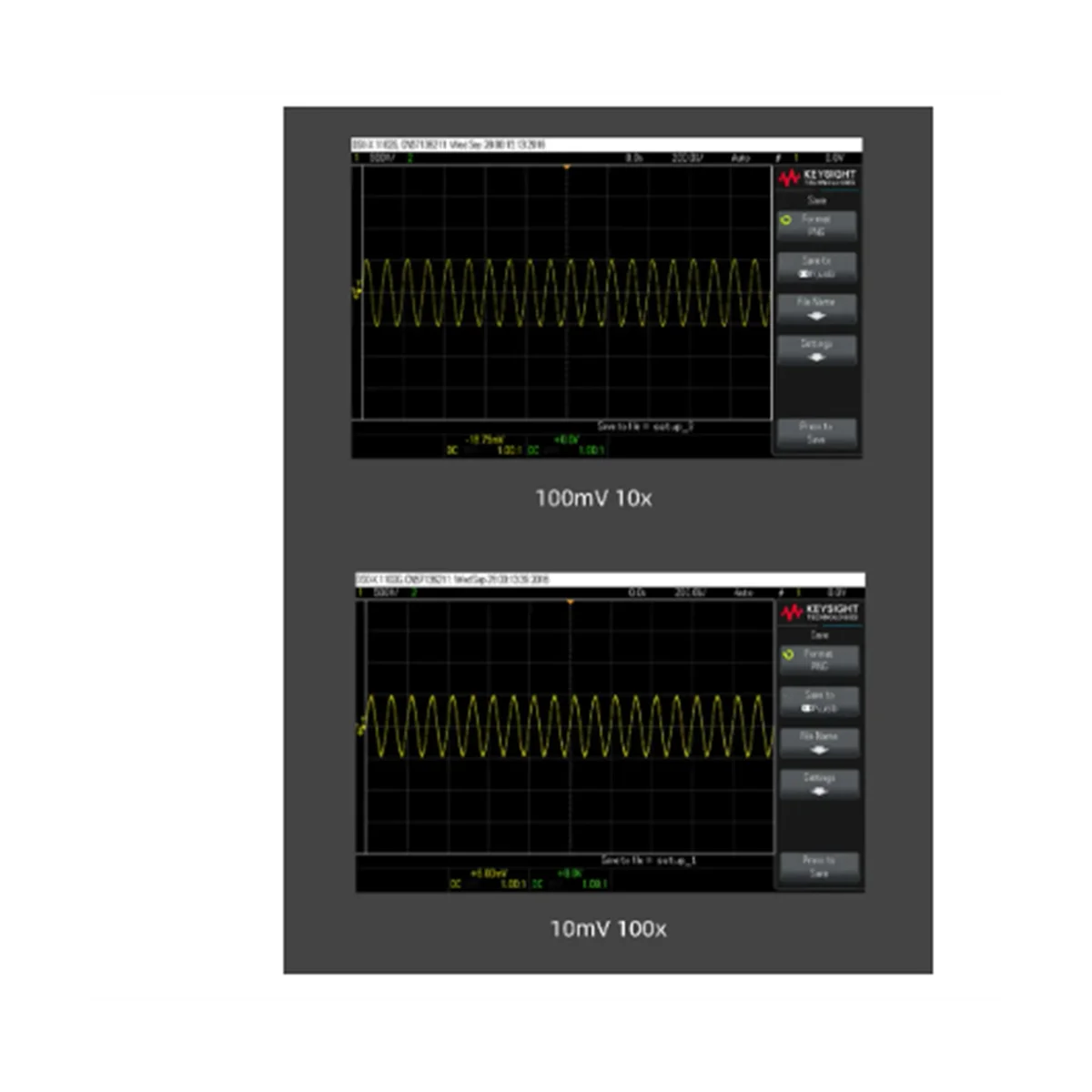This screenshot has height=1092, width=1092.
Task: Click the channel 1 ground marker on the bottom scope
Action: (x=361, y=727)
